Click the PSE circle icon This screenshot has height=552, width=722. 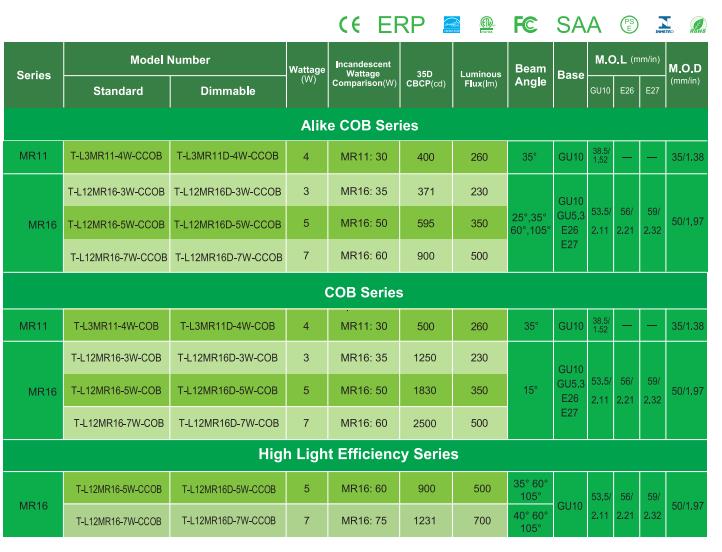click(629, 23)
